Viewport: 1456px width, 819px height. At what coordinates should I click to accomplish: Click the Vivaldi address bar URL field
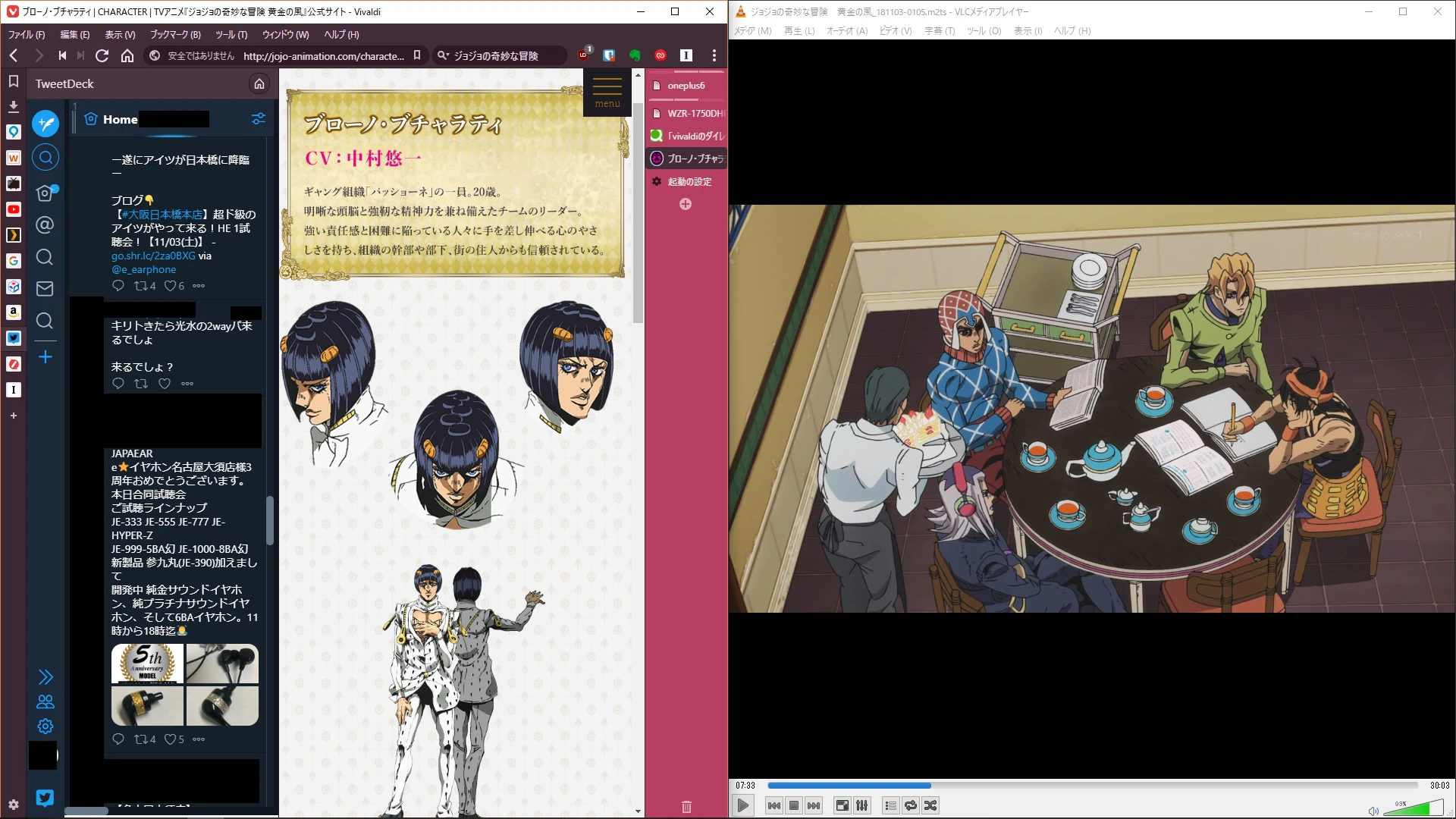[x=324, y=55]
